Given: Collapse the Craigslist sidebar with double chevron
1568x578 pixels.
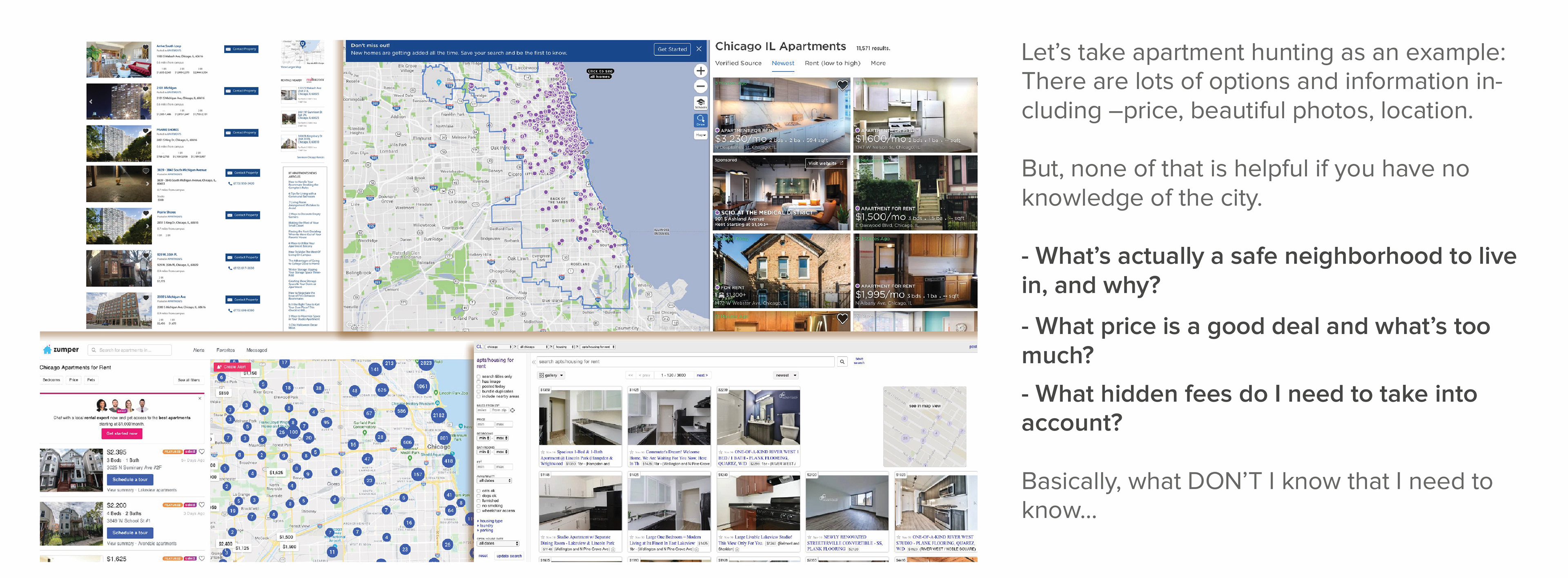Looking at the screenshot, I should (534, 362).
